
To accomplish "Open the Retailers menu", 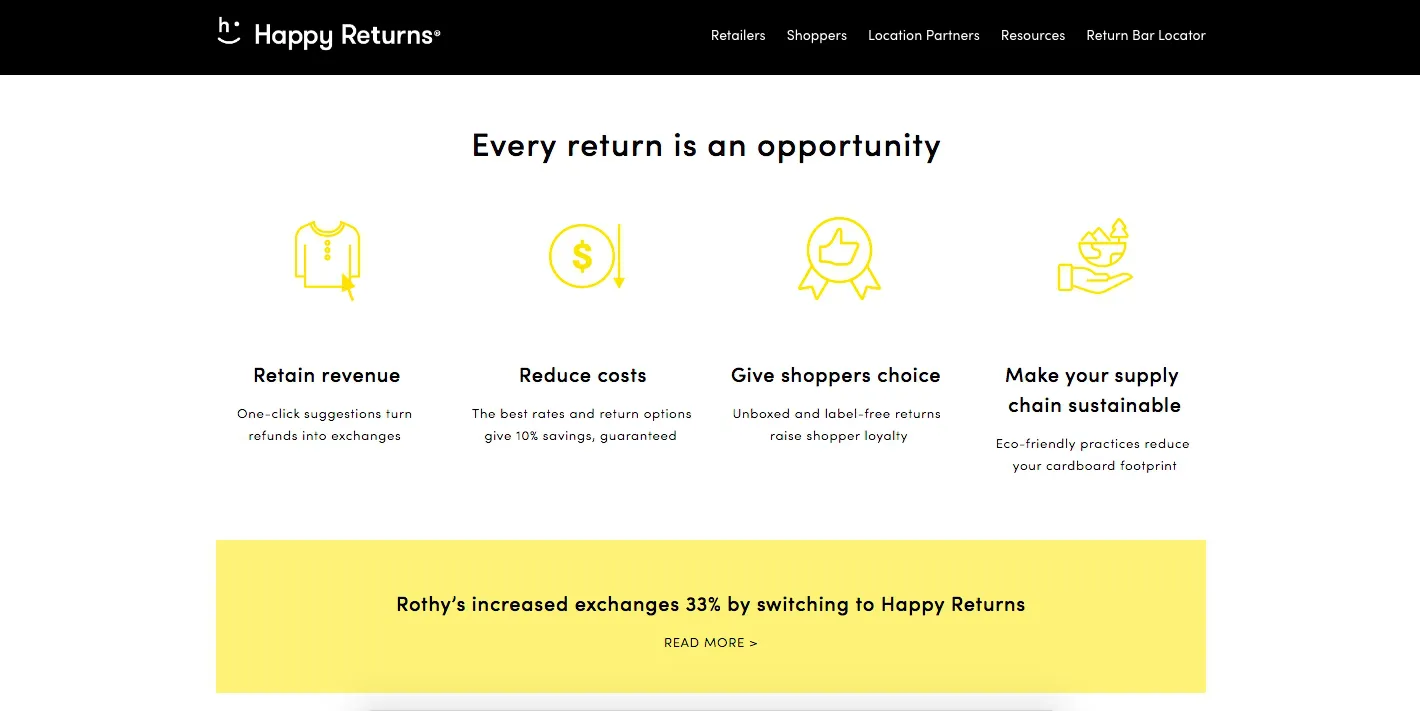I will 738,35.
